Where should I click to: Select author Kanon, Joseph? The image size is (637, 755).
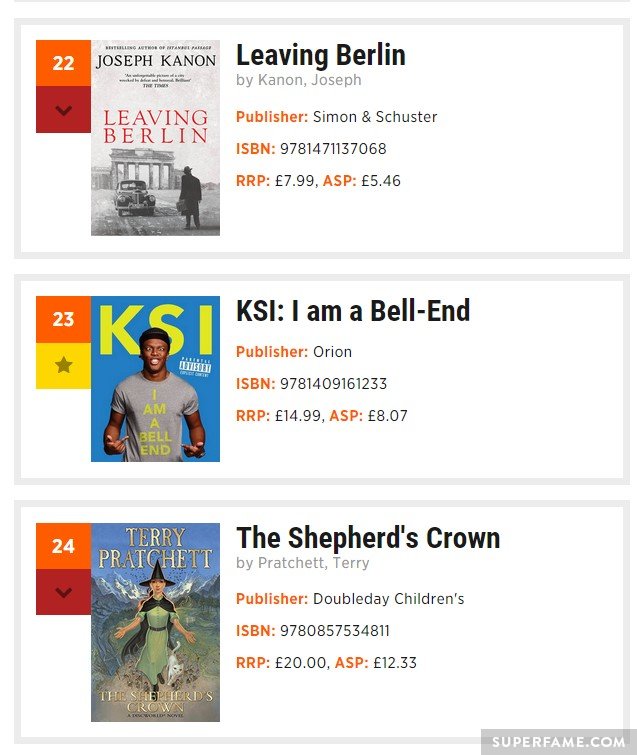[310, 80]
